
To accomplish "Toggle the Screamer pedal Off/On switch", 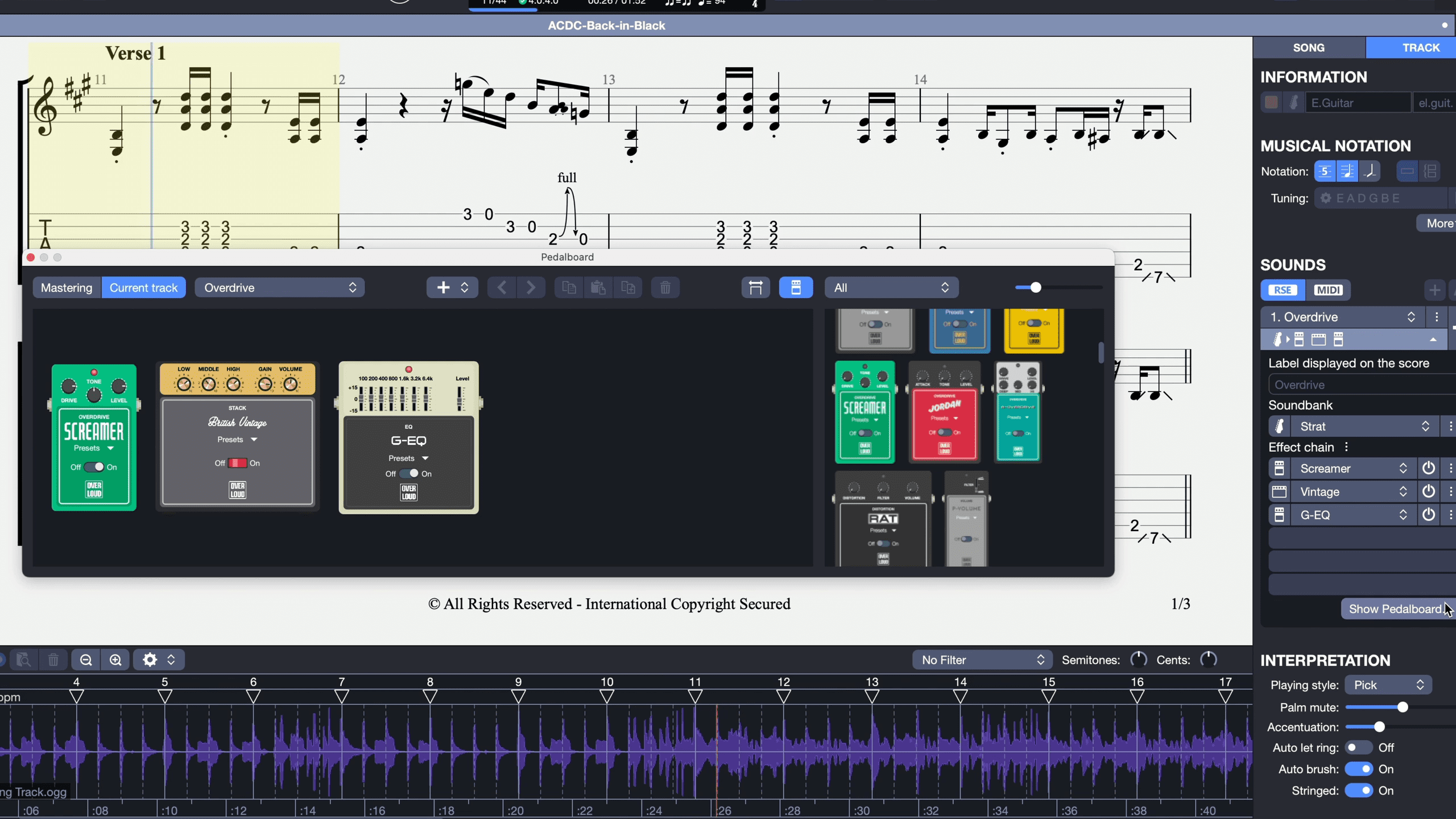I will [94, 467].
